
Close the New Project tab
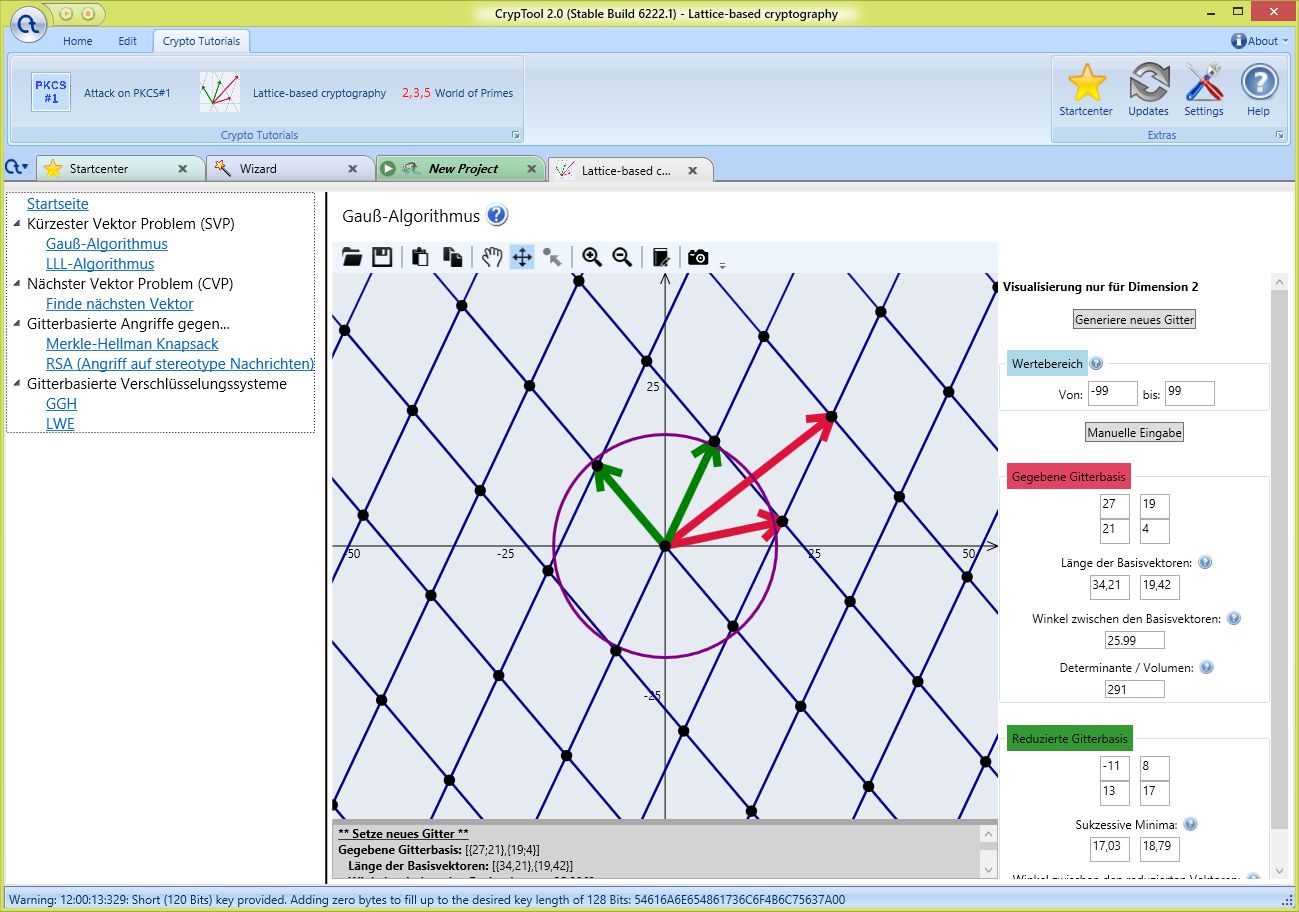[x=531, y=169]
